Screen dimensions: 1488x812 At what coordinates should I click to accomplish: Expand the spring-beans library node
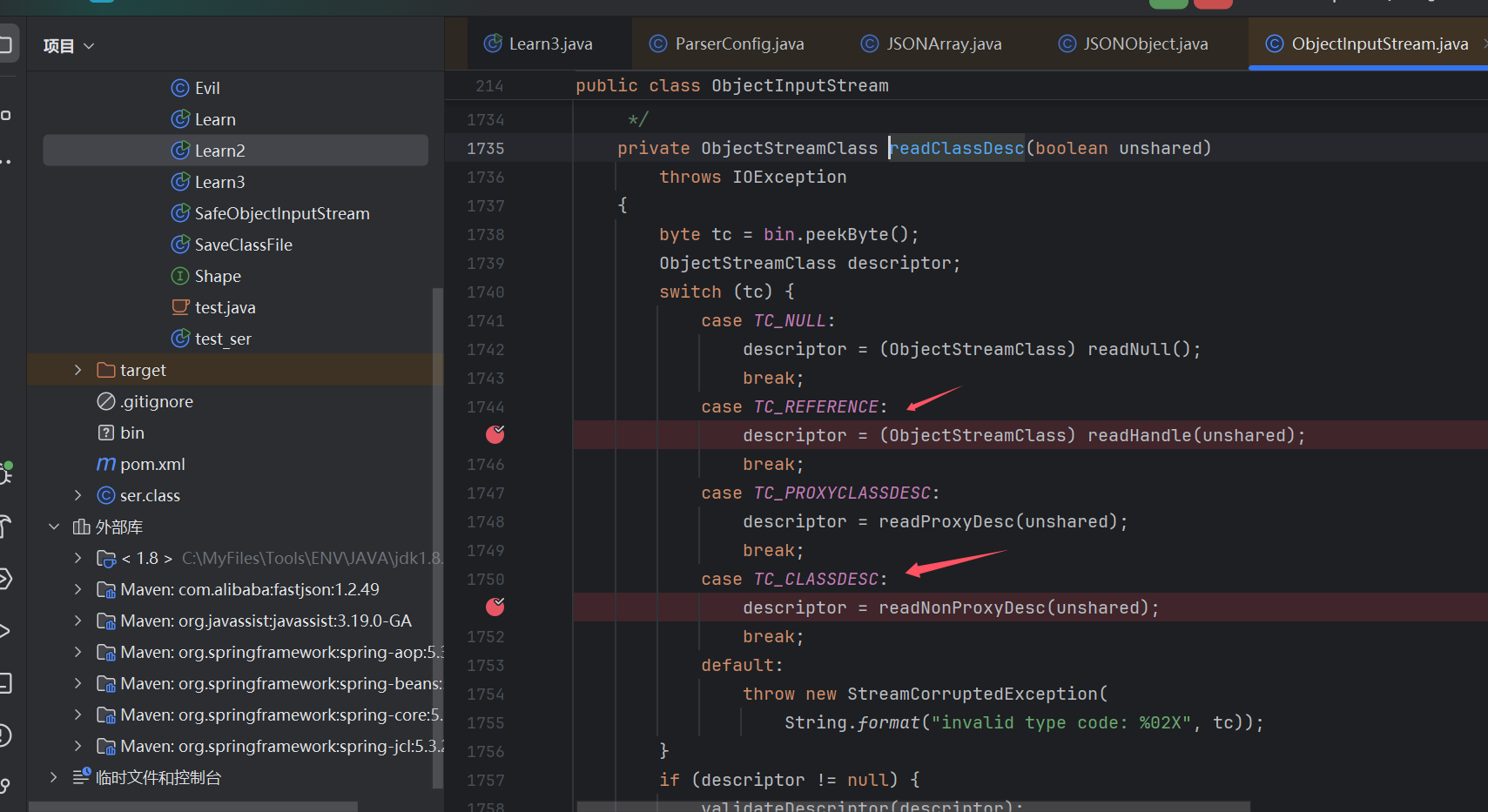click(x=78, y=683)
